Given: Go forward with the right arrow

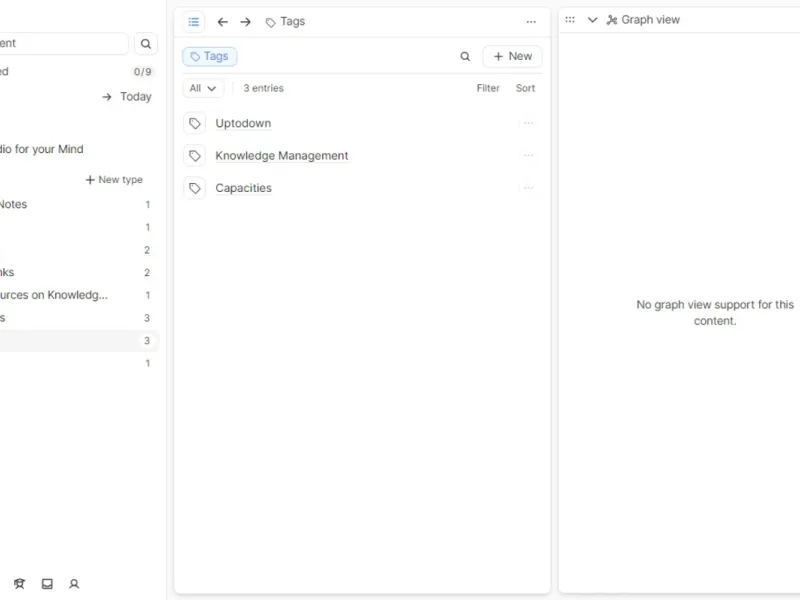Looking at the screenshot, I should [245, 22].
